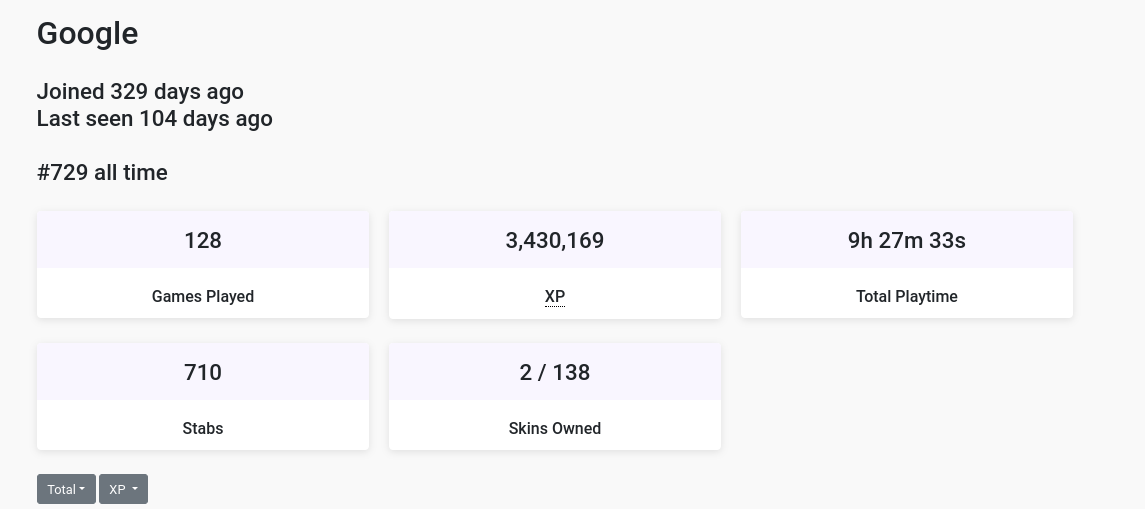The image size is (1145, 509).
Task: Select the 710 stabs value
Action: tap(203, 372)
